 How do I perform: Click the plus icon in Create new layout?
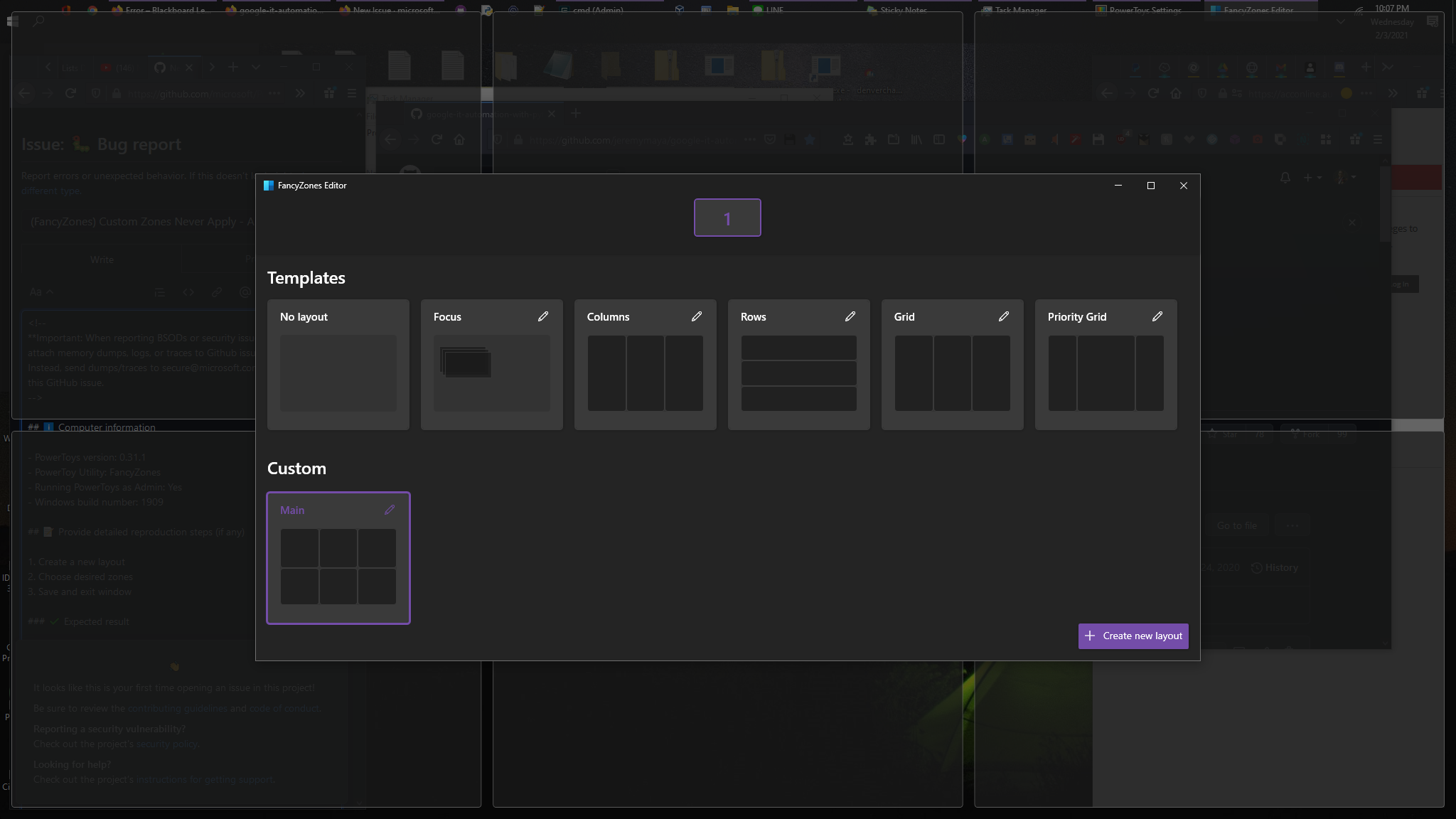(x=1090, y=636)
